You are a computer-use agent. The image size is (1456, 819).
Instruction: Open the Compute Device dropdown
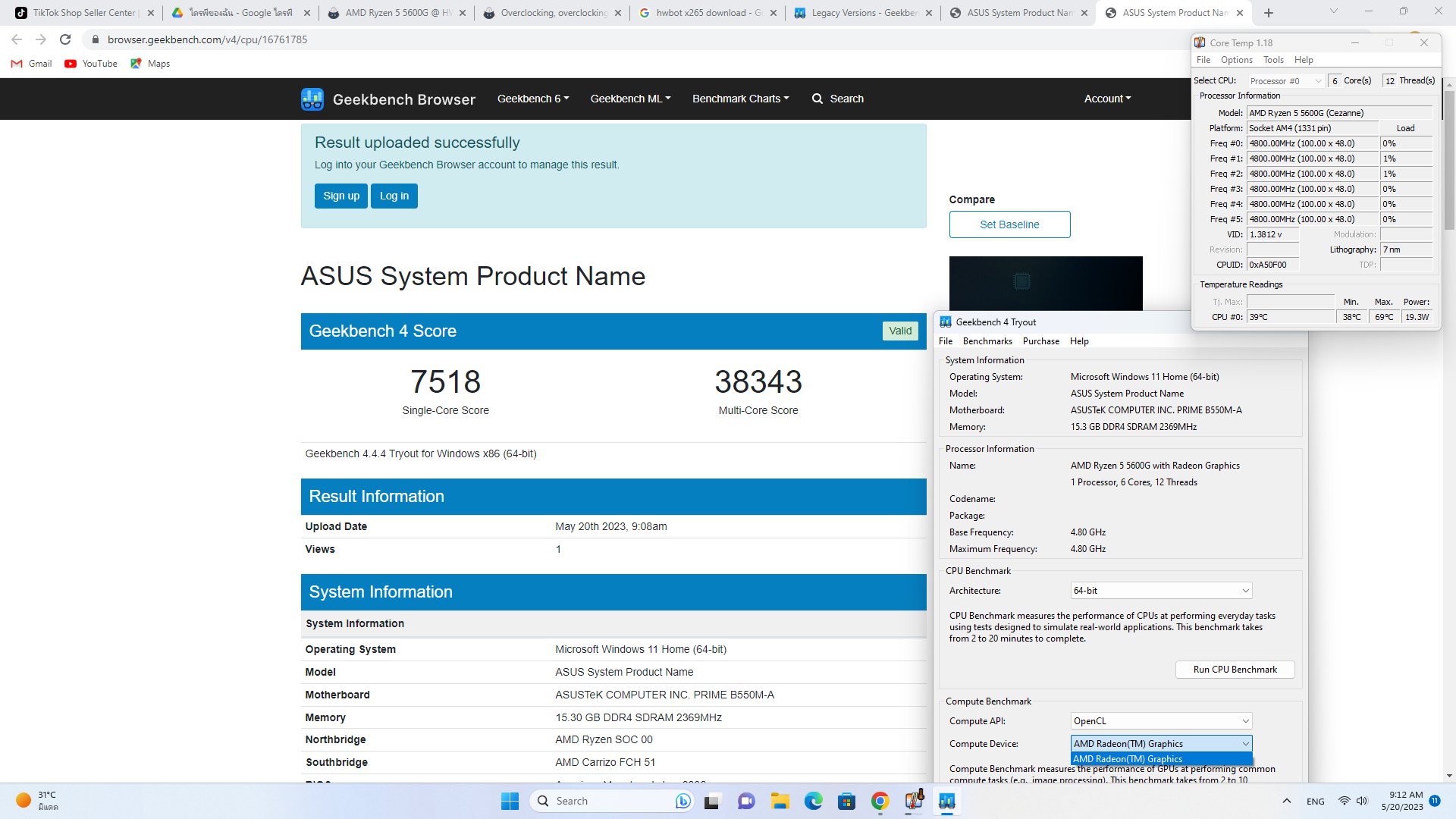[1161, 744]
